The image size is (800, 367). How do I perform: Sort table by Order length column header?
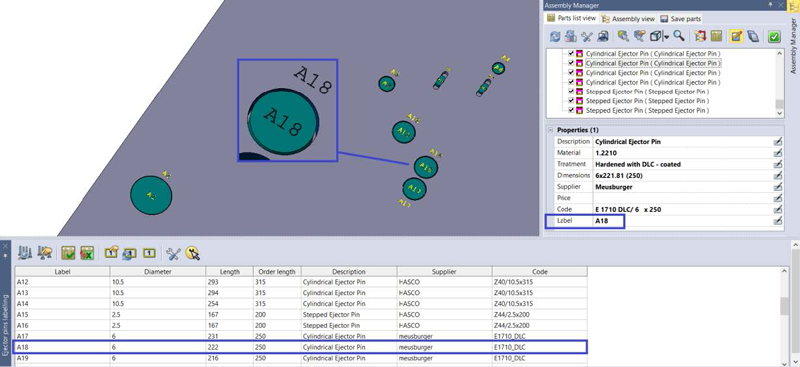point(277,272)
